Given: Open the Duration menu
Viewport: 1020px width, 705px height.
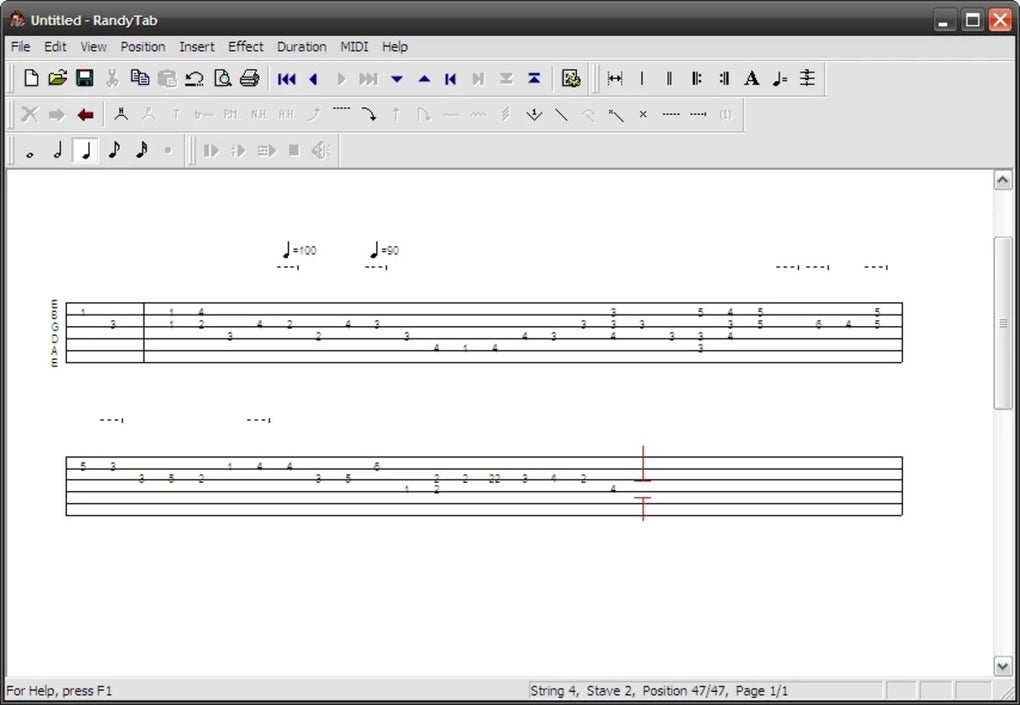Looking at the screenshot, I should point(301,46).
